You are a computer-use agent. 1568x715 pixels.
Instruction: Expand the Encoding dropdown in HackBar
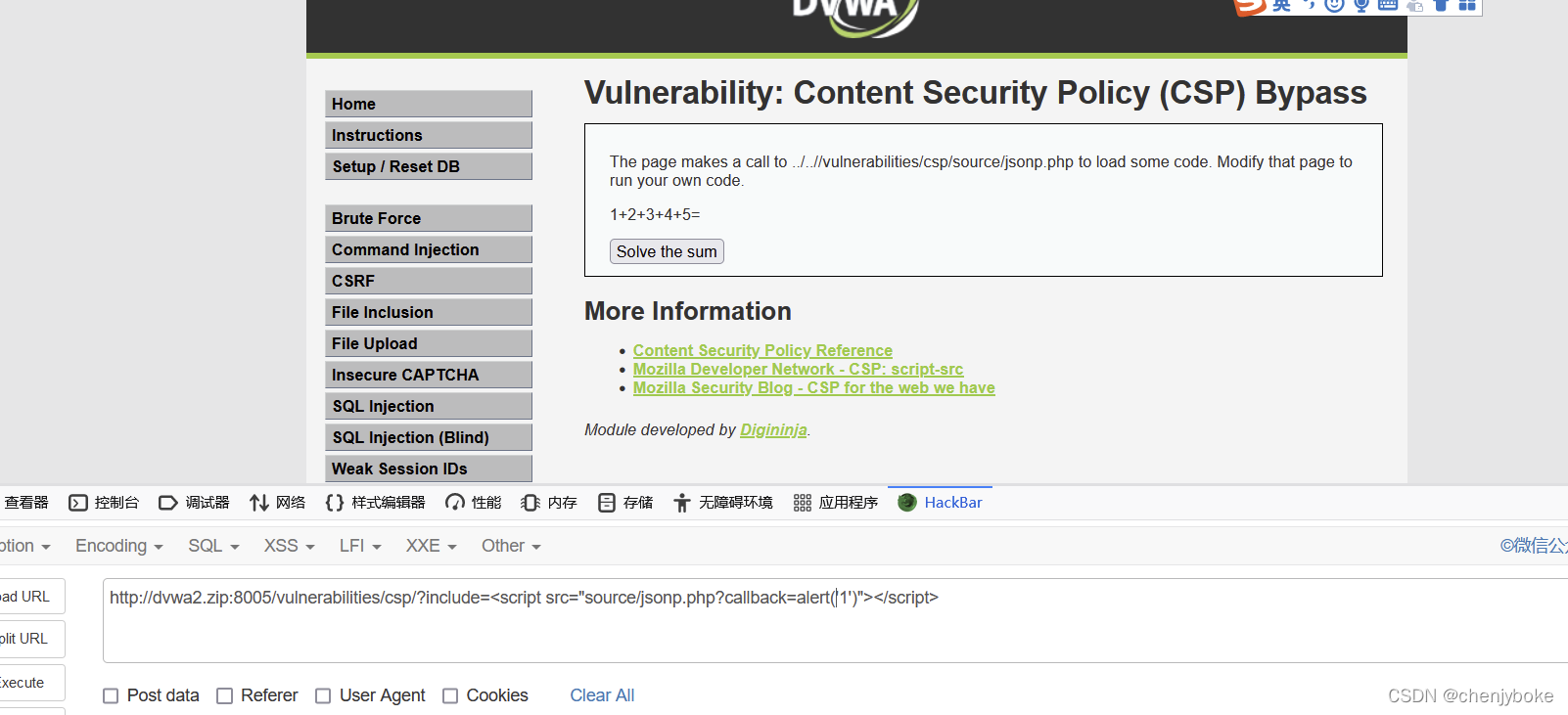[119, 546]
